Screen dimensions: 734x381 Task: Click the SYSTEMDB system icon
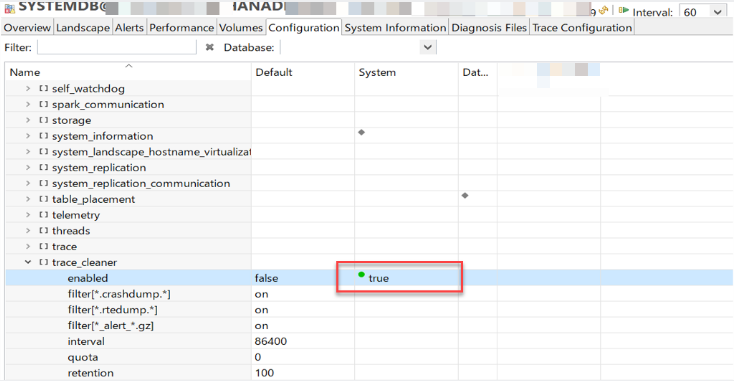point(9,8)
